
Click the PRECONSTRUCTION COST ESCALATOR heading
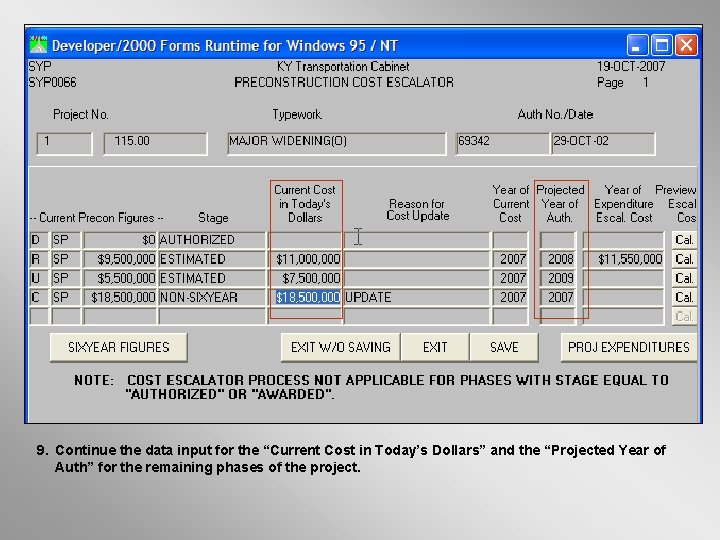[x=343, y=83]
